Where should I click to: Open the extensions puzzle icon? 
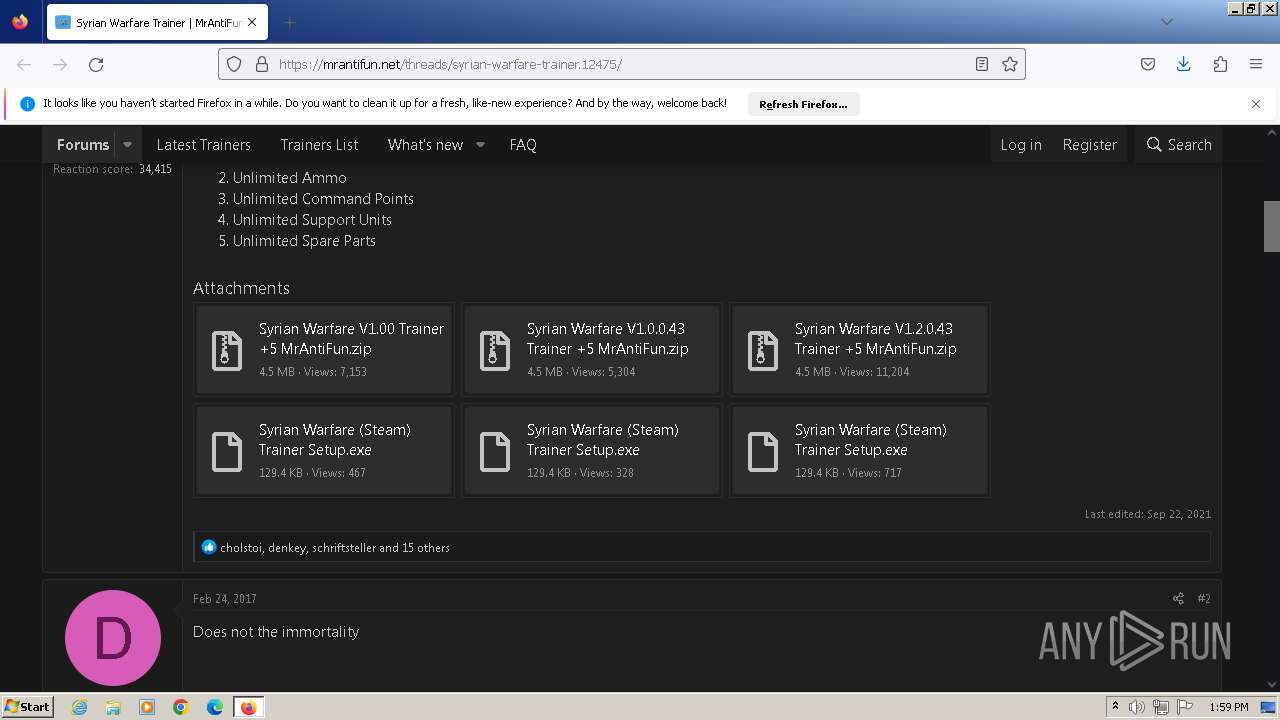1220,64
